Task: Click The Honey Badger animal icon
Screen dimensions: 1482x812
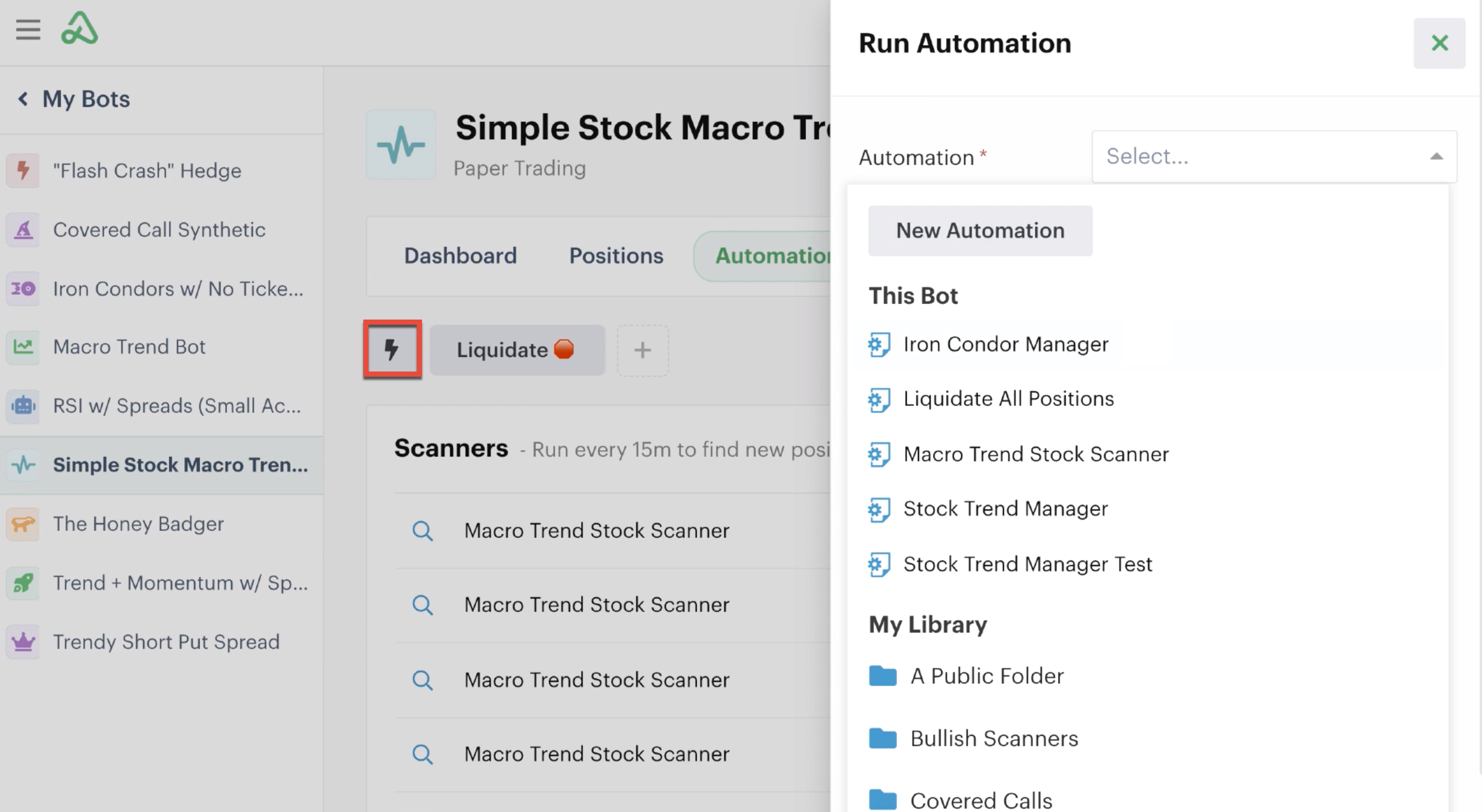Action: (23, 524)
